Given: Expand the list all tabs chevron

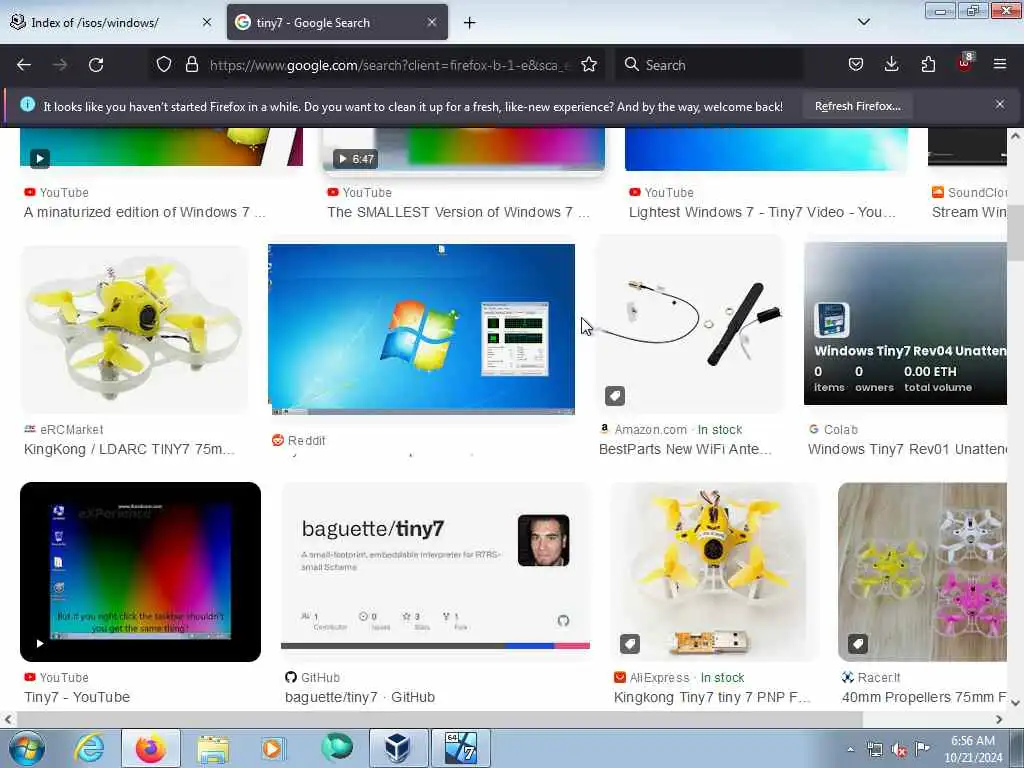Looking at the screenshot, I should 863,22.
